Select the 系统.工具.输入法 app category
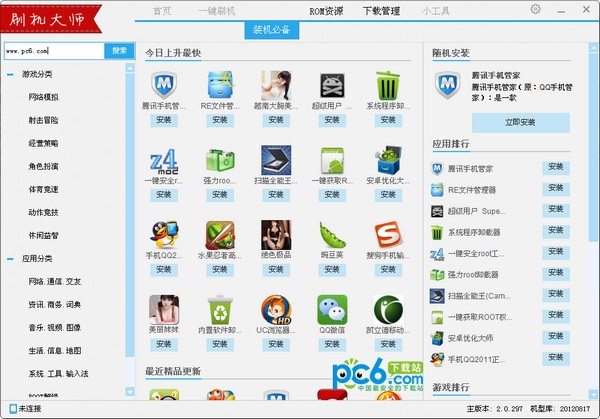Image resolution: width=600 pixels, height=419 pixels. coord(58,374)
